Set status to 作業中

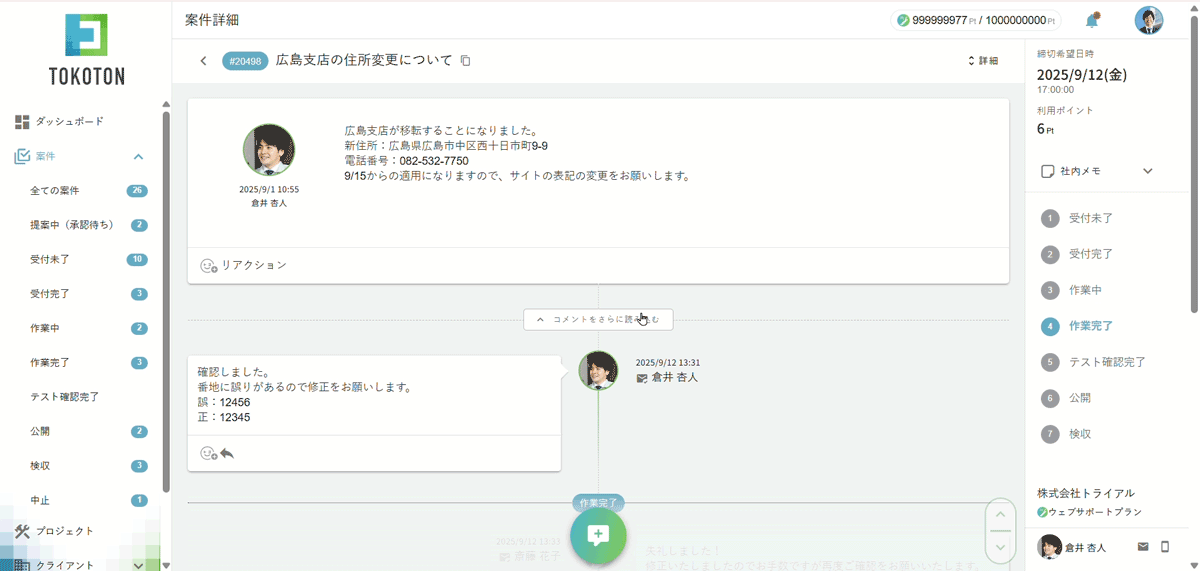(x=1085, y=290)
